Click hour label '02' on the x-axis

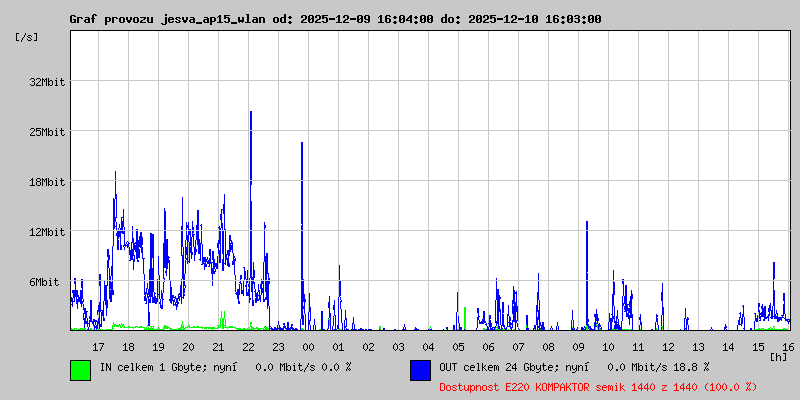[368, 347]
